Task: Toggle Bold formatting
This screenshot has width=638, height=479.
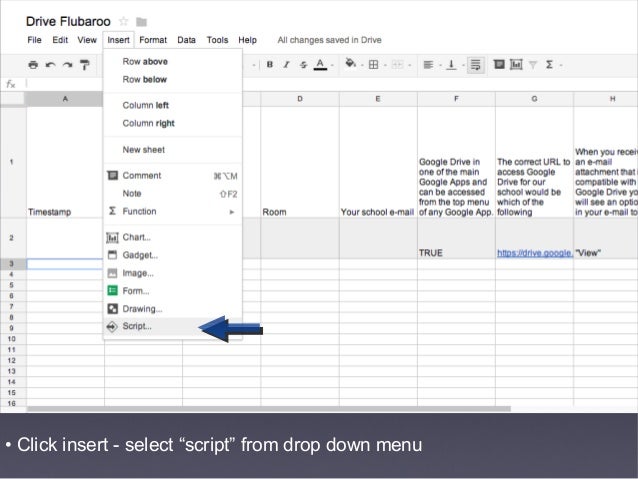Action: [x=269, y=65]
